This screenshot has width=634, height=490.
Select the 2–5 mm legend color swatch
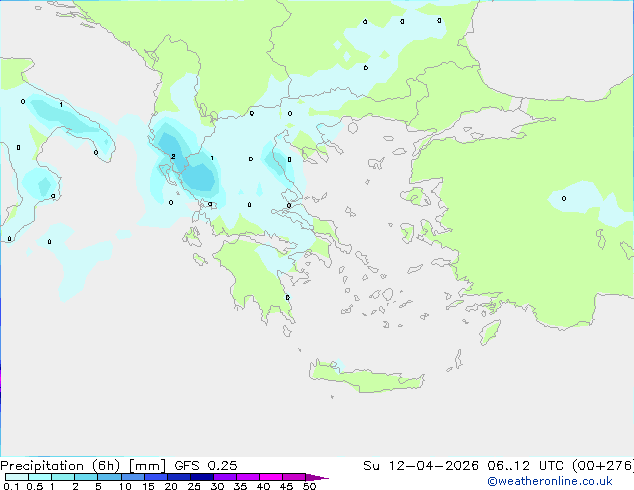(86, 477)
